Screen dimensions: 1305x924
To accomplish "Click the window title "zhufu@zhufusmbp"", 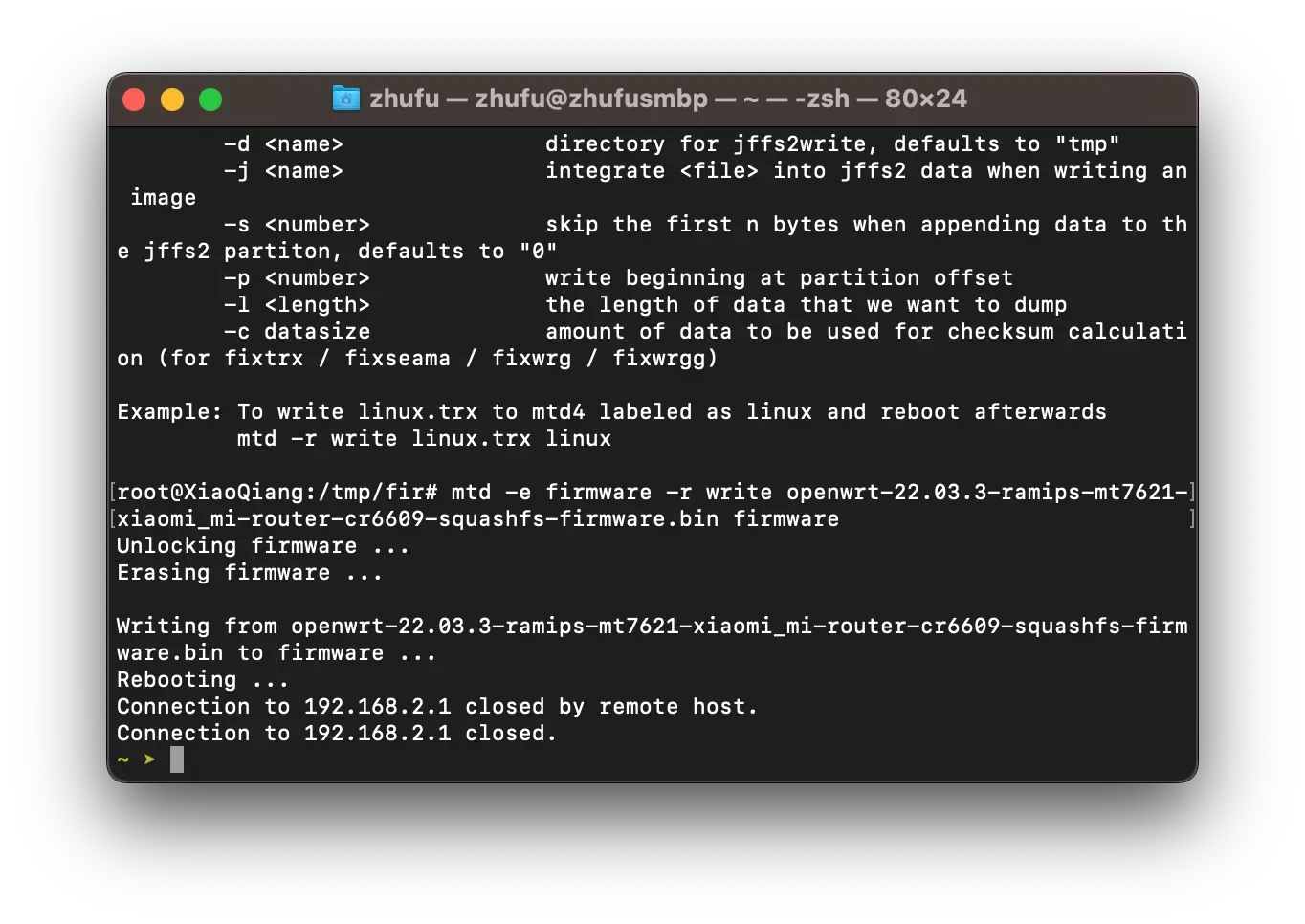I will (x=591, y=99).
